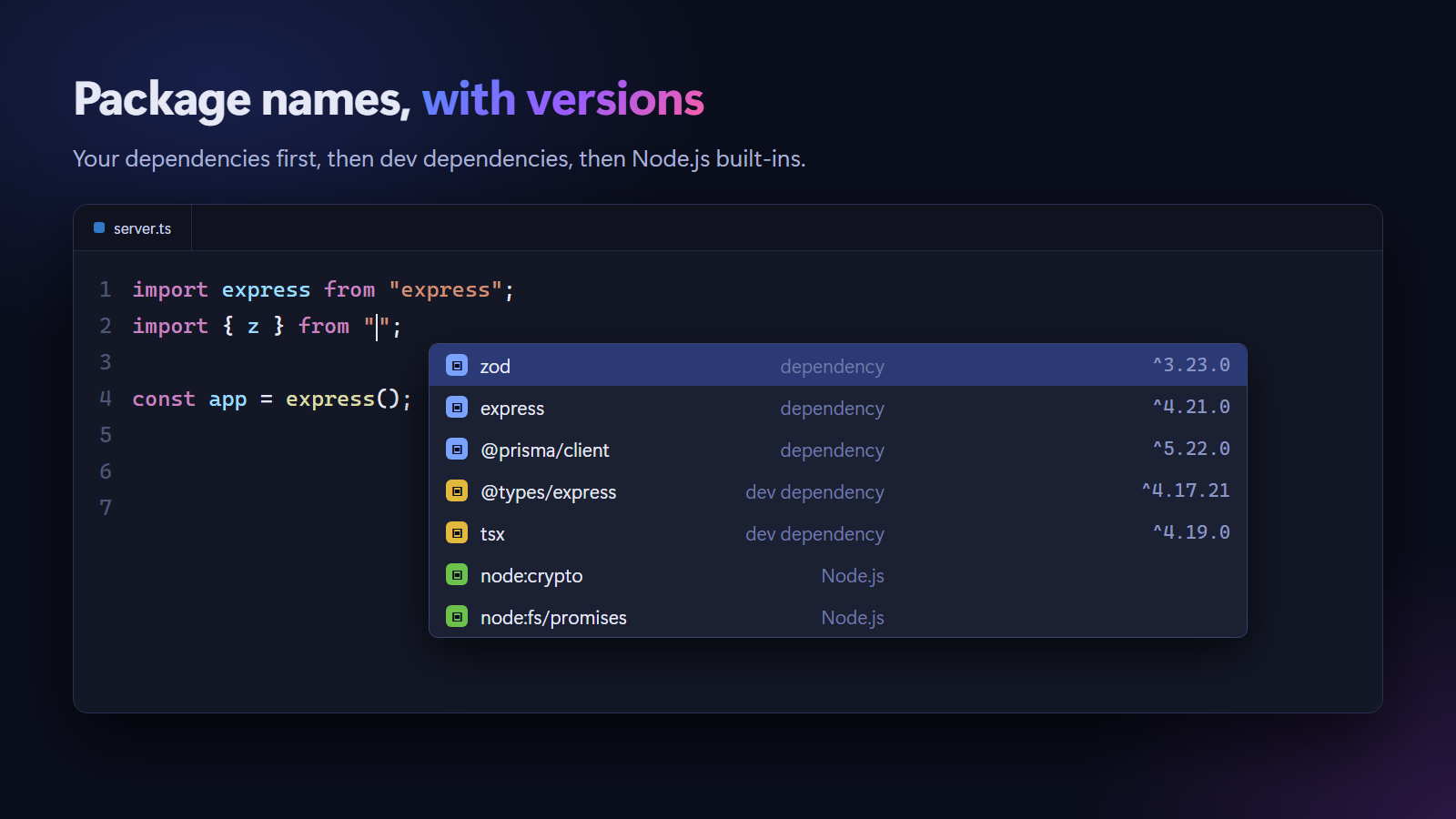Click the yellow icon beside @types/express
The height and width of the screenshot is (819, 1456).
pos(457,491)
